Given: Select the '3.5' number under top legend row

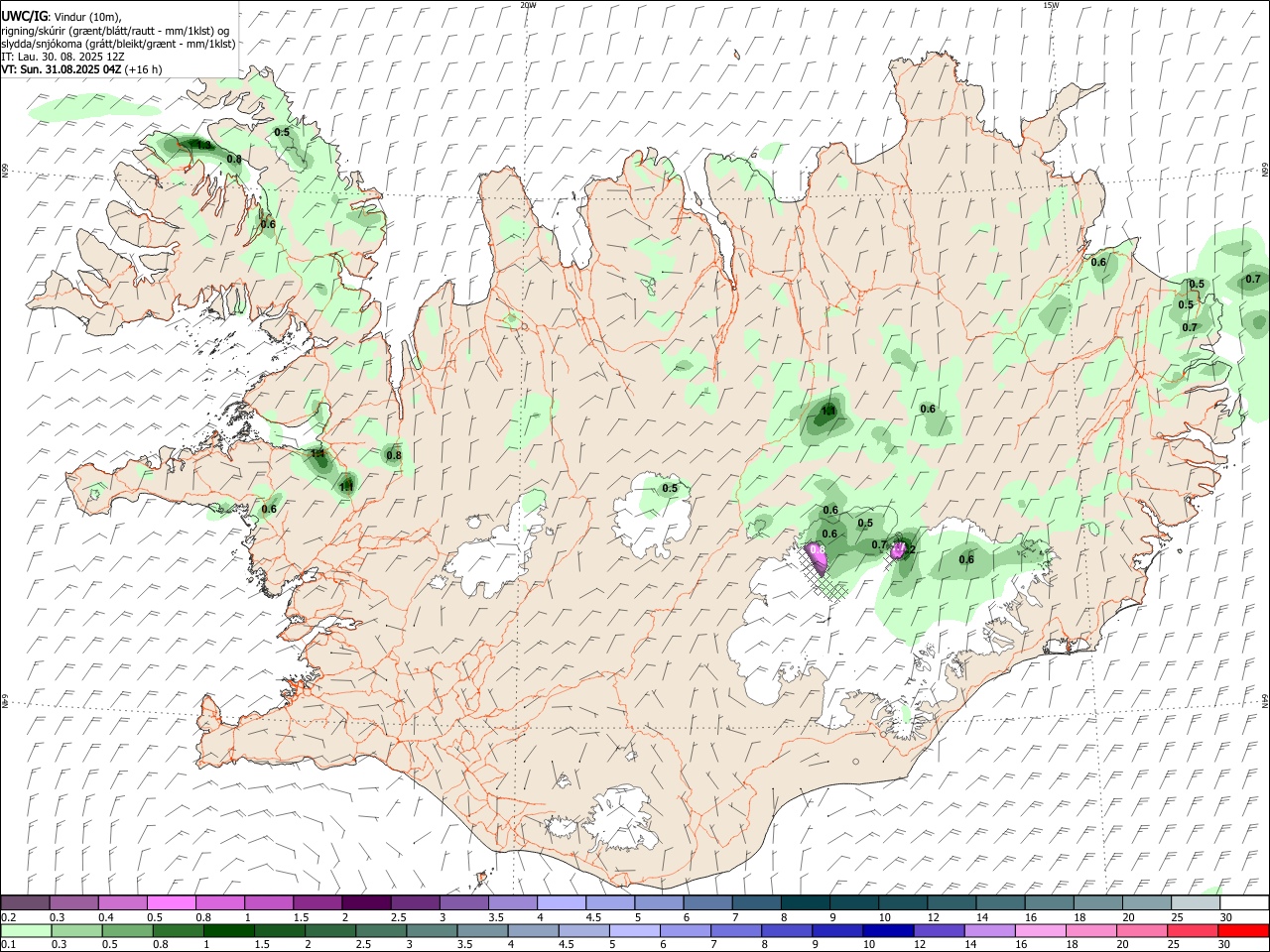Looking at the screenshot, I should 496,917.
